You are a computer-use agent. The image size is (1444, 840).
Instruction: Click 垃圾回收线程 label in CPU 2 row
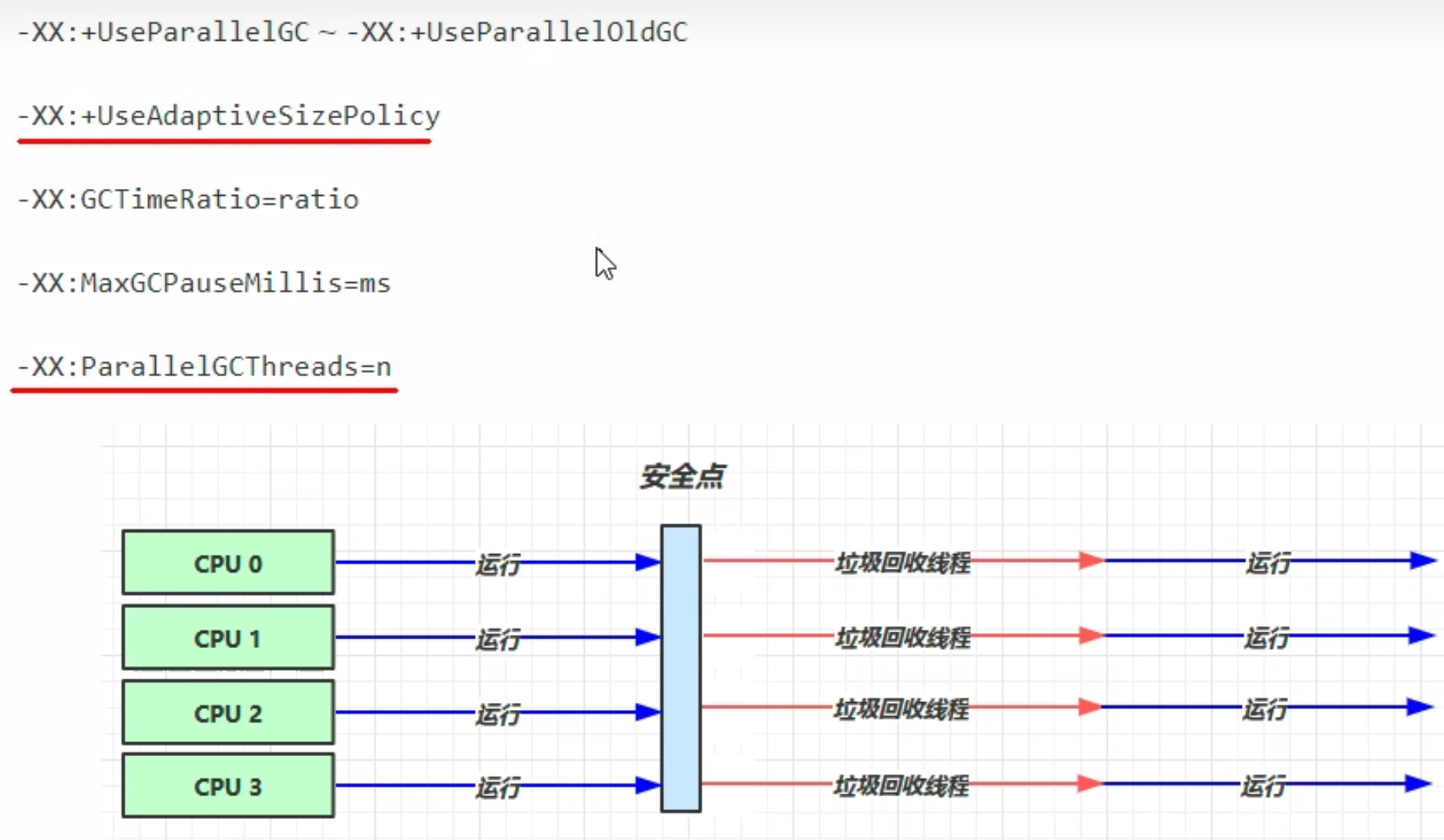coord(902,709)
